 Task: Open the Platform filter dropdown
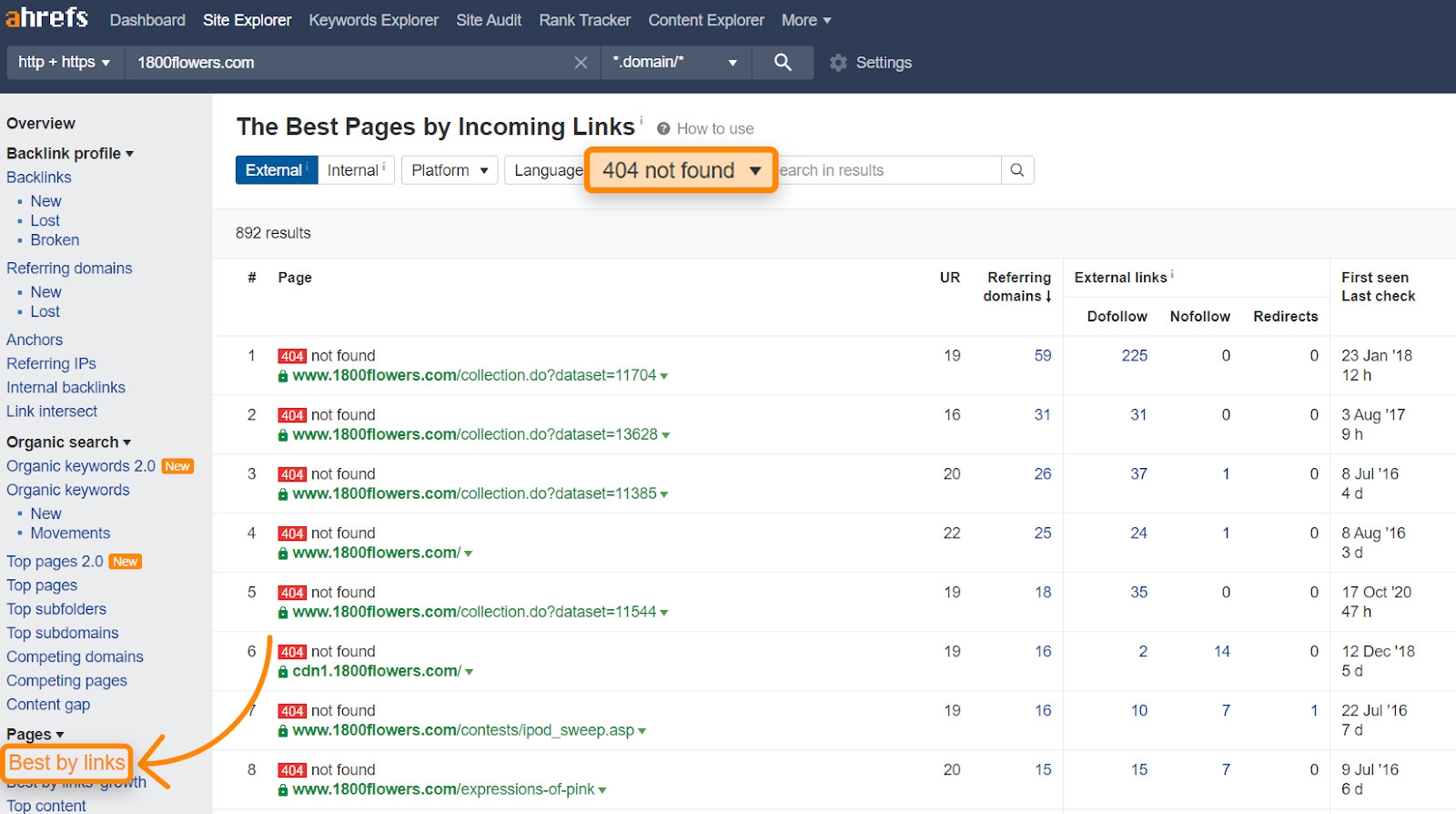(x=450, y=170)
